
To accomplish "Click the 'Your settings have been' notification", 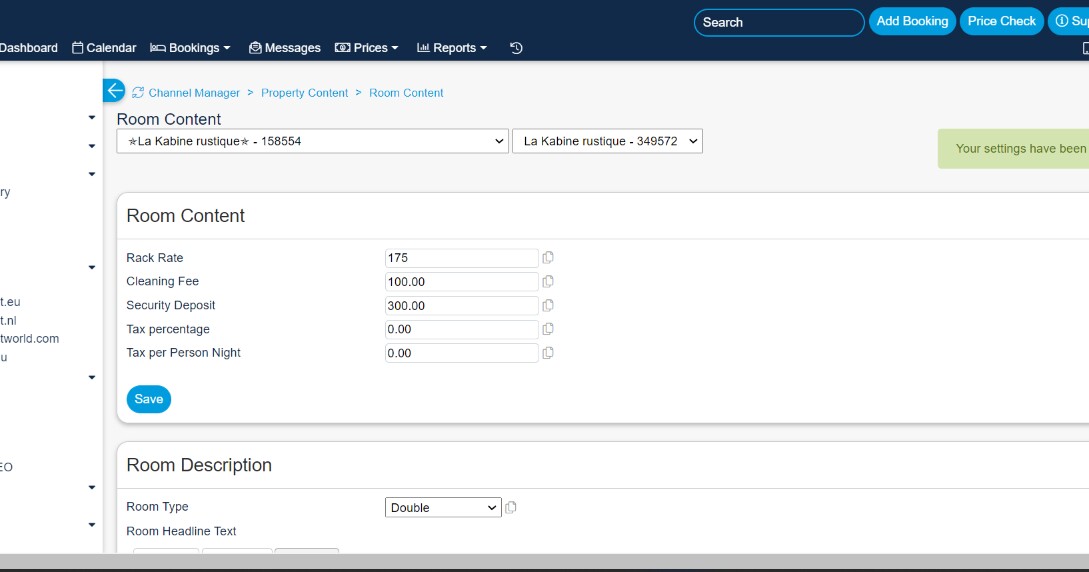I will [x=1014, y=149].
